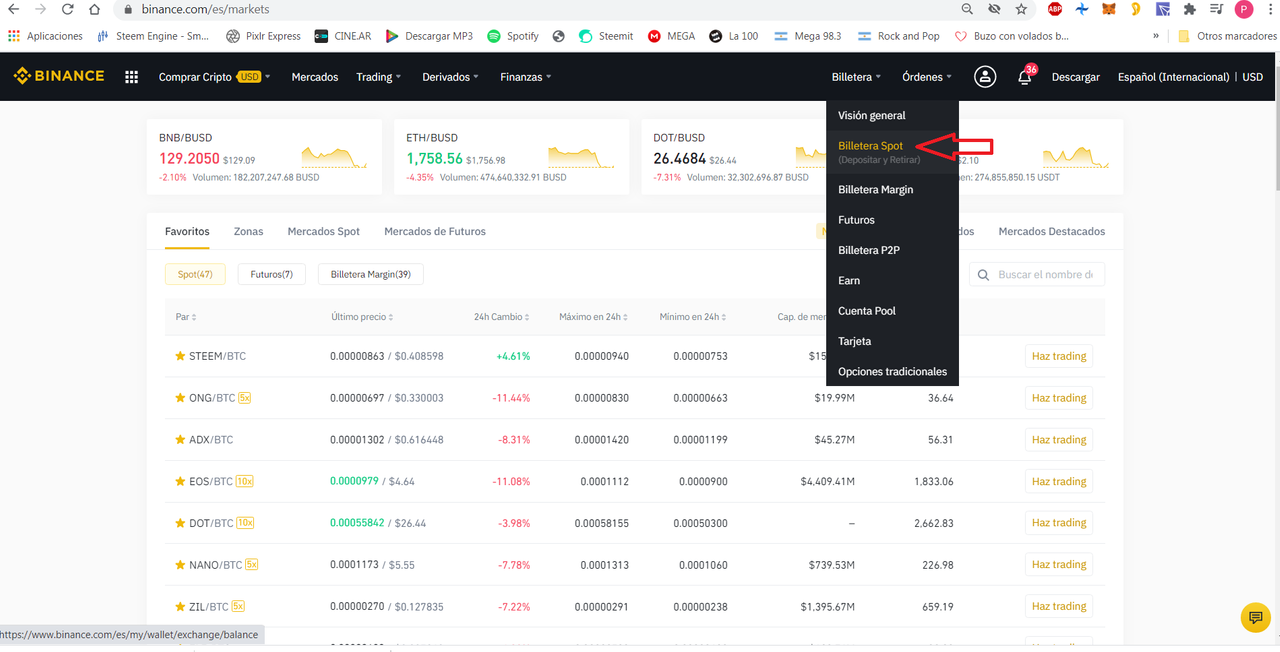
Task: Open the browser extensions puzzle icon
Action: 1189,9
